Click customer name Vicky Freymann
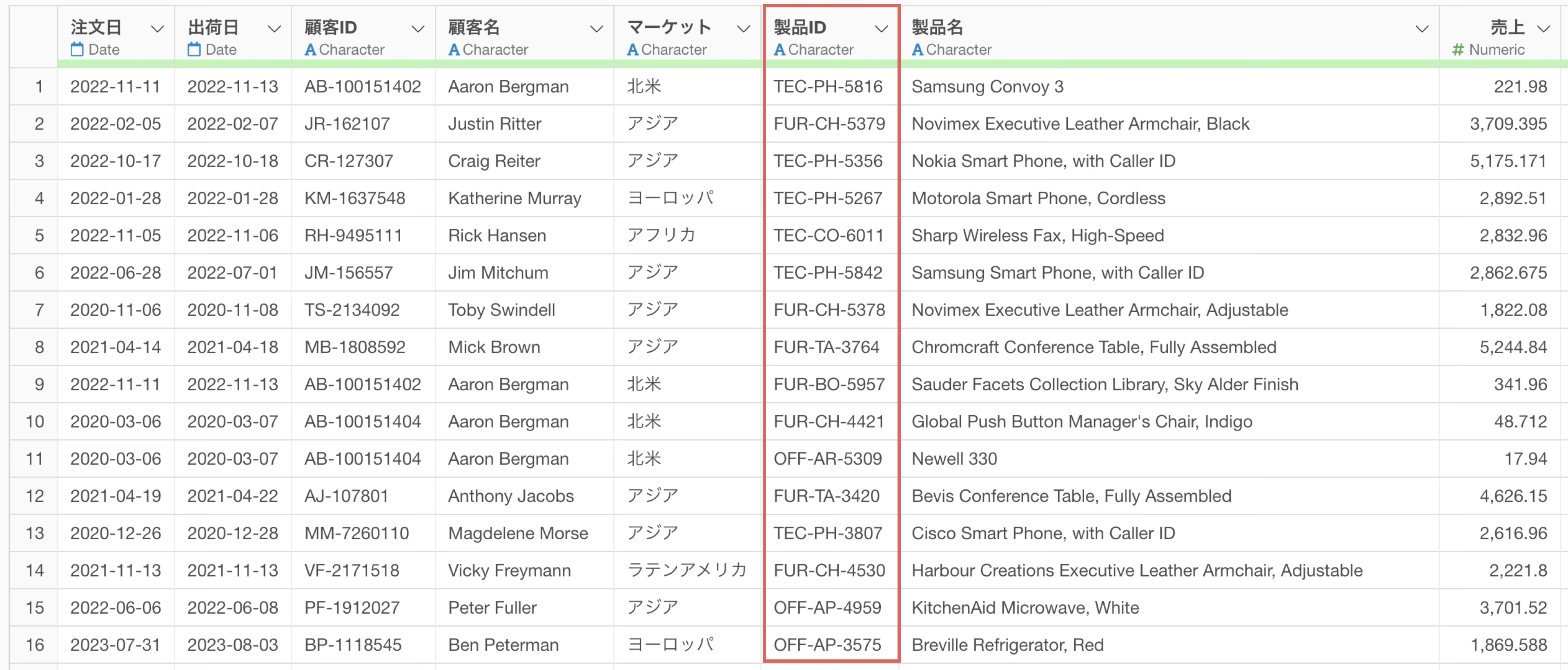The width and height of the screenshot is (1568, 670). click(x=510, y=571)
